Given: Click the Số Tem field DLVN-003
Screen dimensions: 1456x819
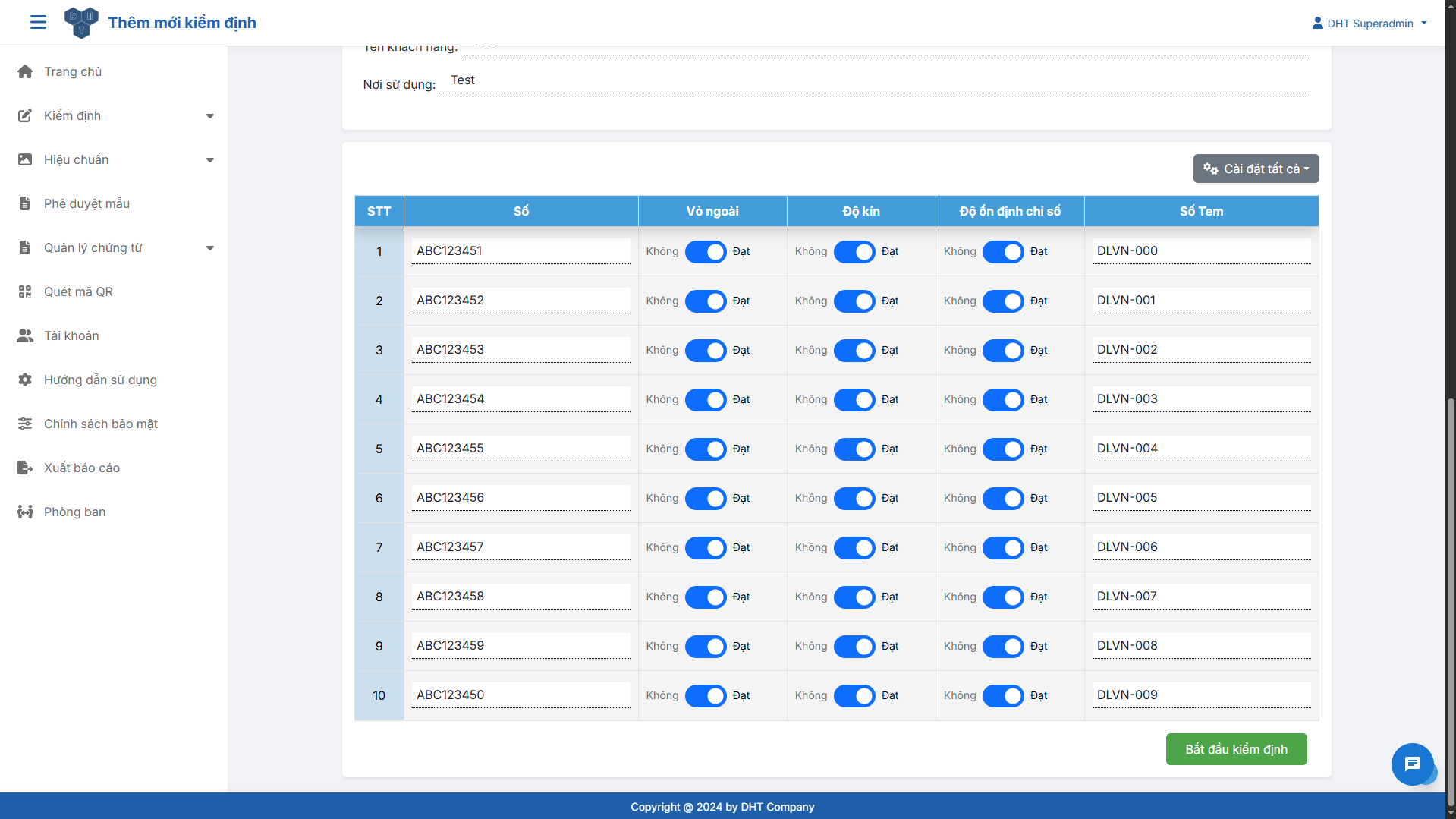Looking at the screenshot, I should tap(1201, 399).
